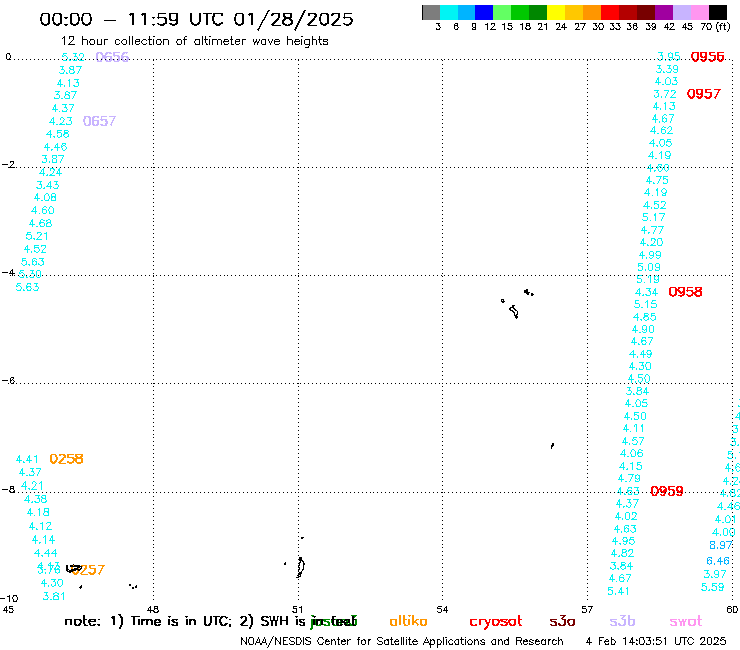Click the longitude axis label 51
This screenshot has height=650, width=740.
(x=297, y=609)
